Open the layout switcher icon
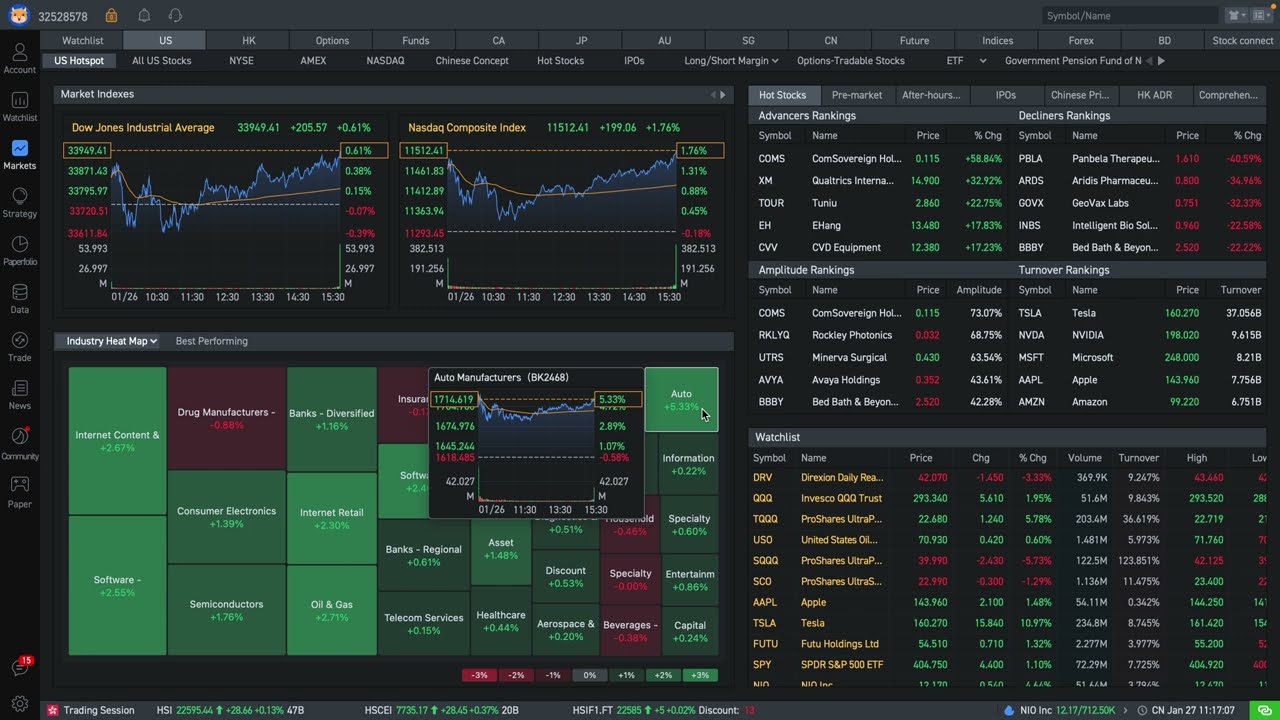 coord(1262,16)
